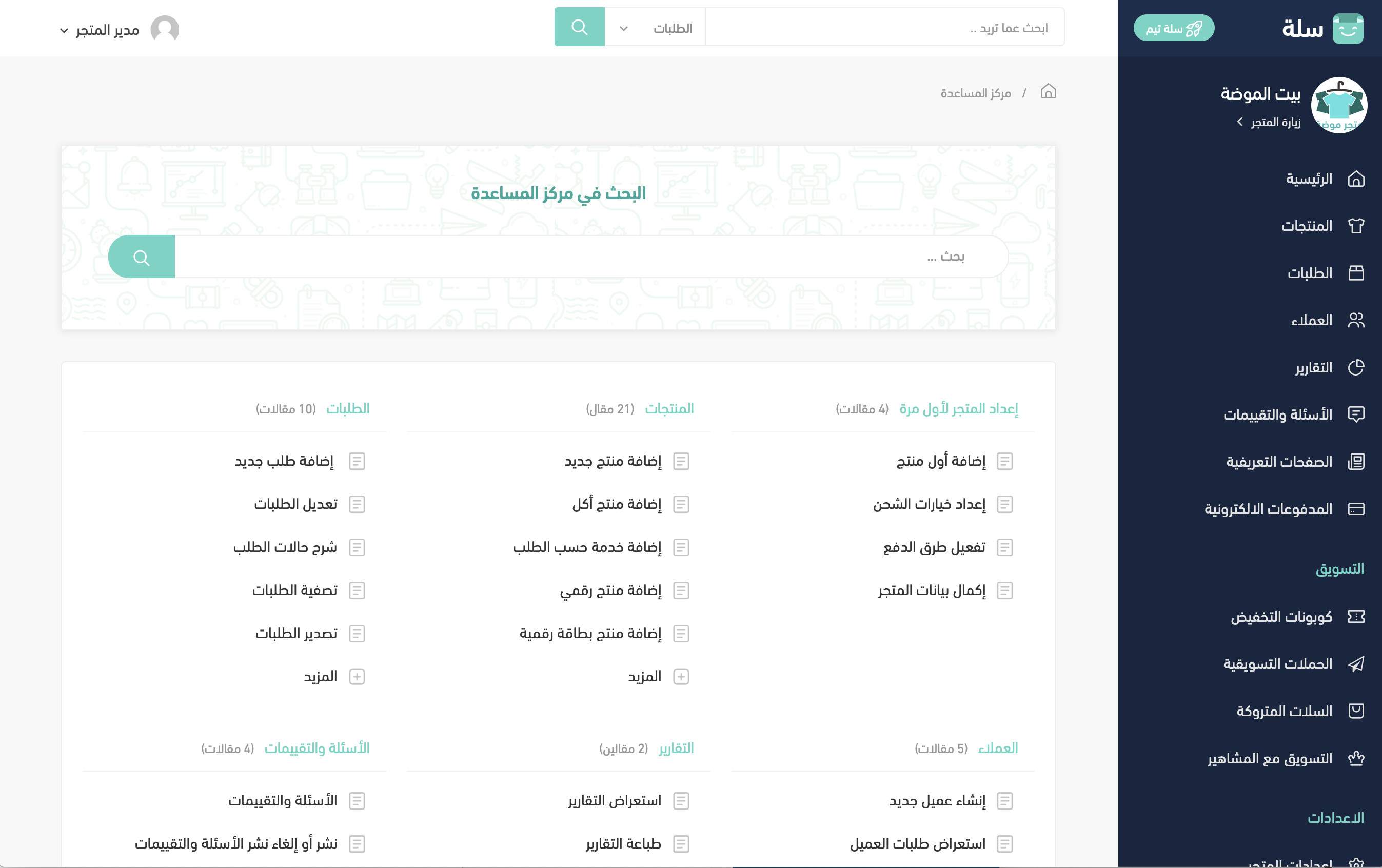1382x868 pixels.
Task: Open the المنتجات help category heading
Action: [669, 409]
